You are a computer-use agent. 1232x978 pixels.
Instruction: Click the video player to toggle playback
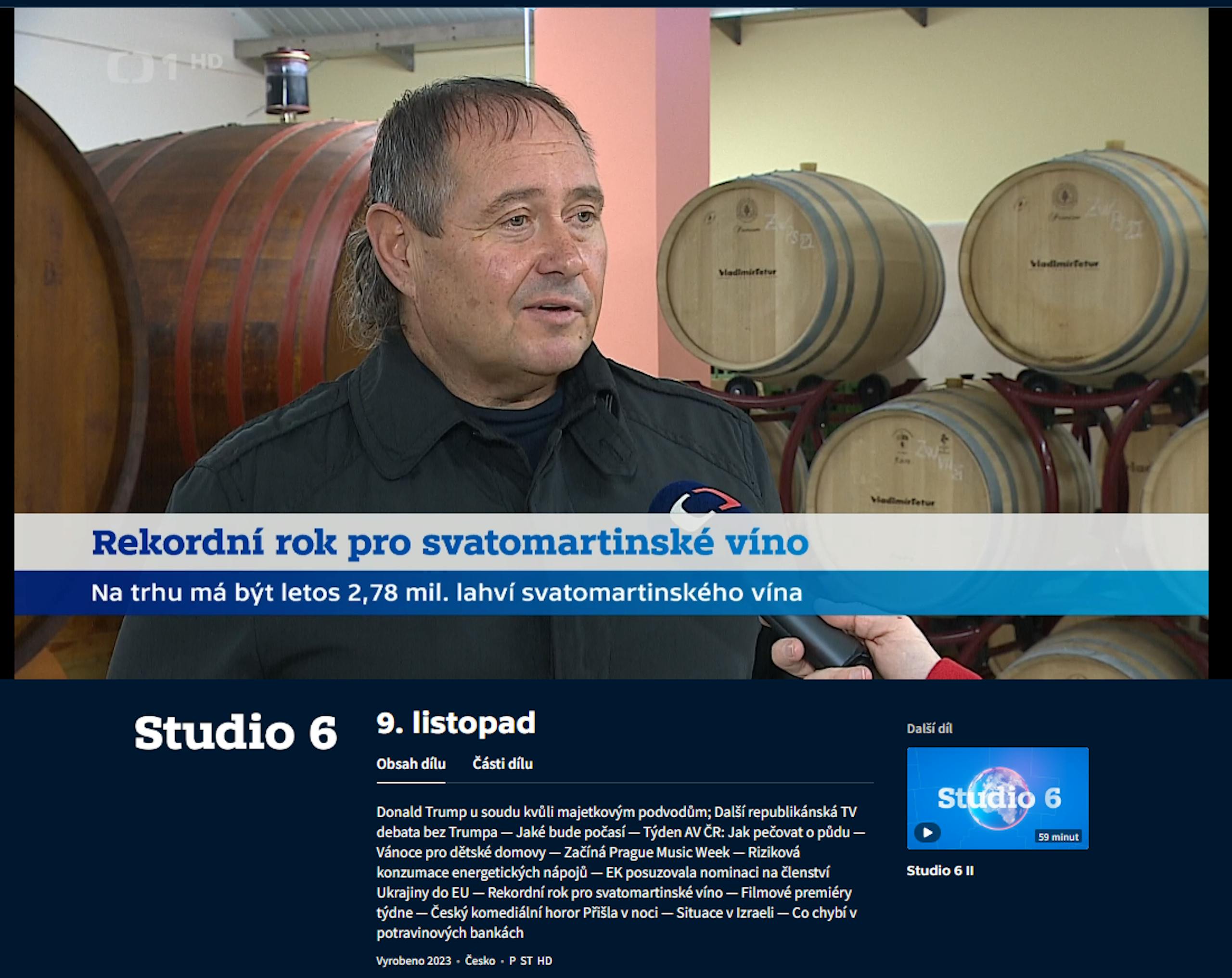pyautogui.click(x=612, y=343)
